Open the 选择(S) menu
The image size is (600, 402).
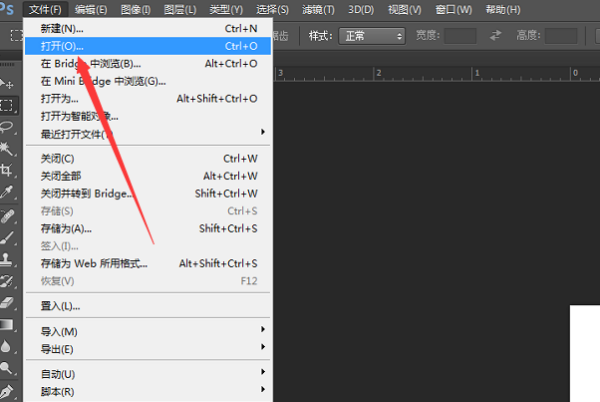[x=272, y=9]
